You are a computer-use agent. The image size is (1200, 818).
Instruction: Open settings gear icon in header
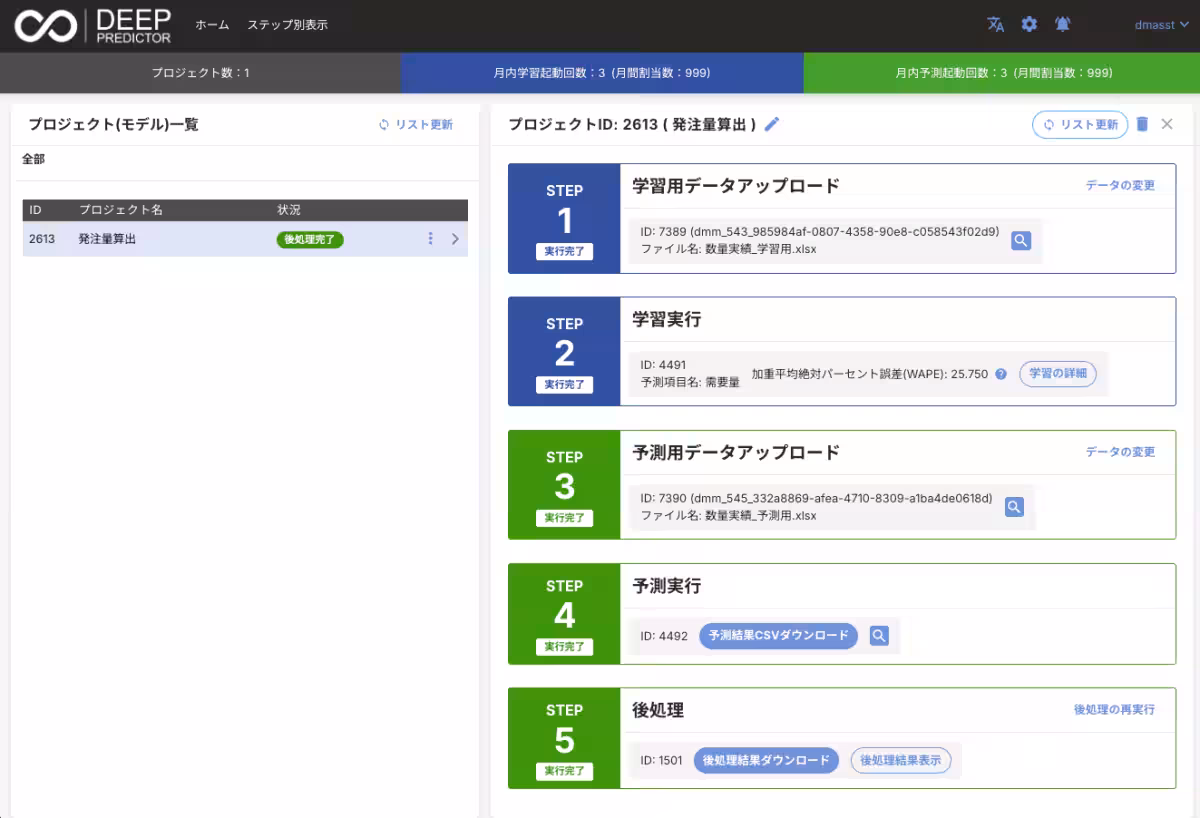click(x=1029, y=25)
